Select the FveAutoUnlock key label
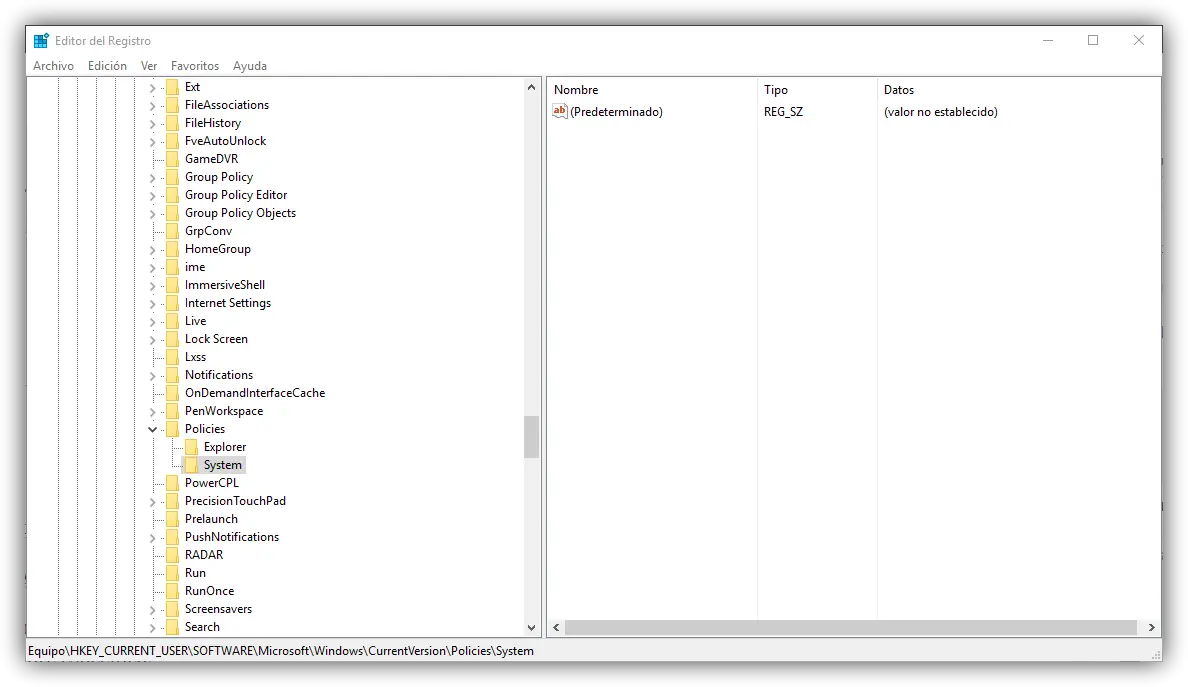Screen dimensions: 1188x687 [x=226, y=141]
